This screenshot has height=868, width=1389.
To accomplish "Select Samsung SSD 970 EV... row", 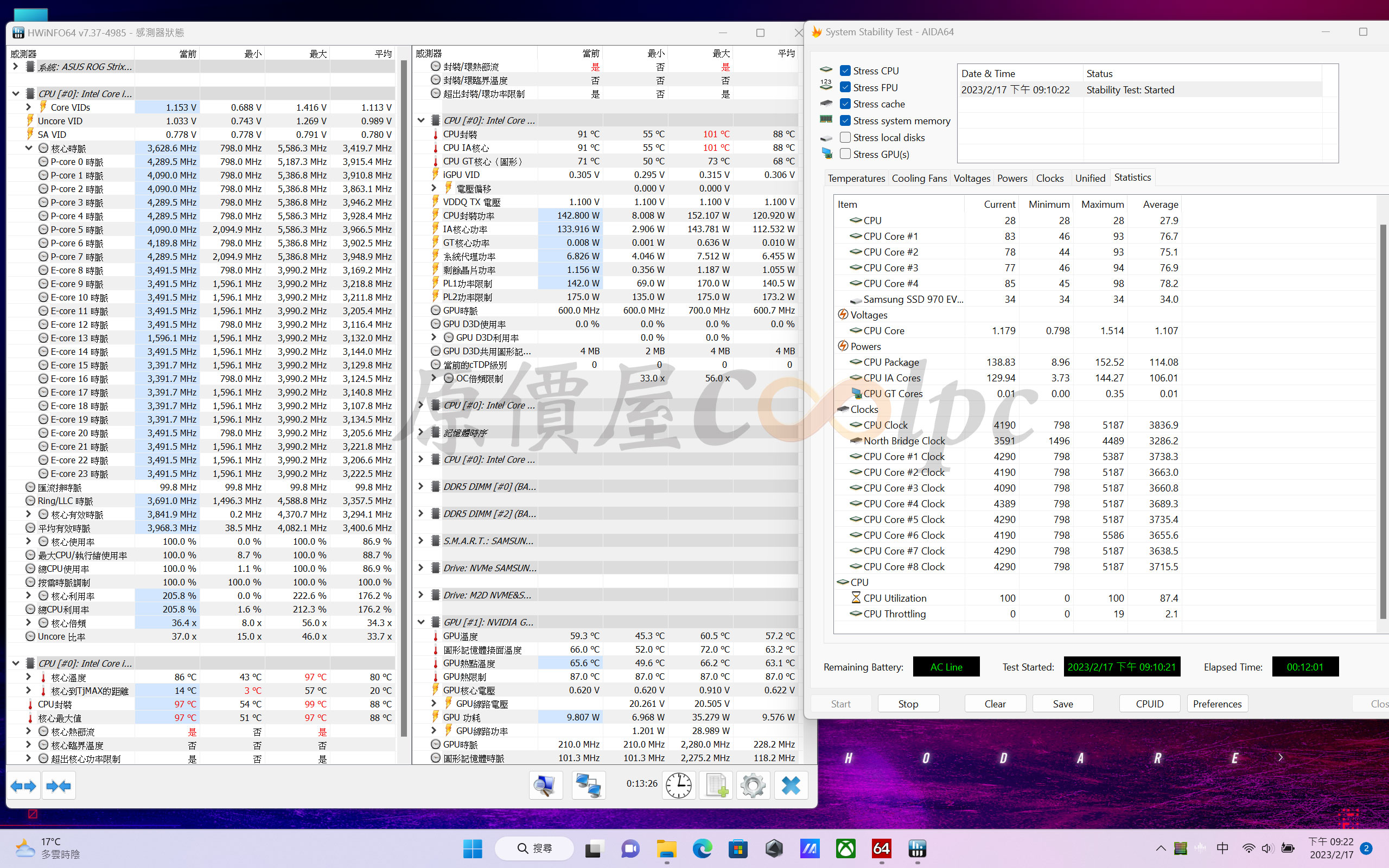I will pos(1008,299).
